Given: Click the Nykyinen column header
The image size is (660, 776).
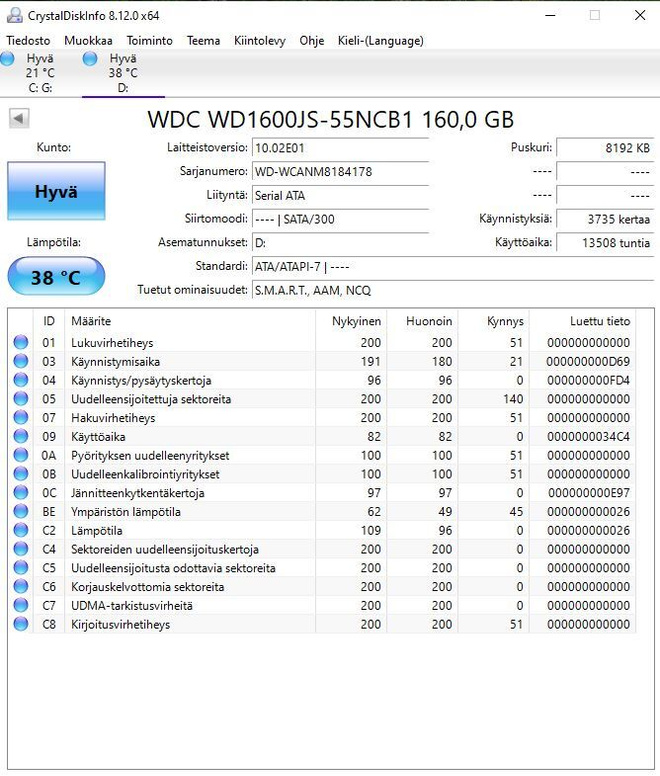Looking at the screenshot, I should (x=351, y=321).
